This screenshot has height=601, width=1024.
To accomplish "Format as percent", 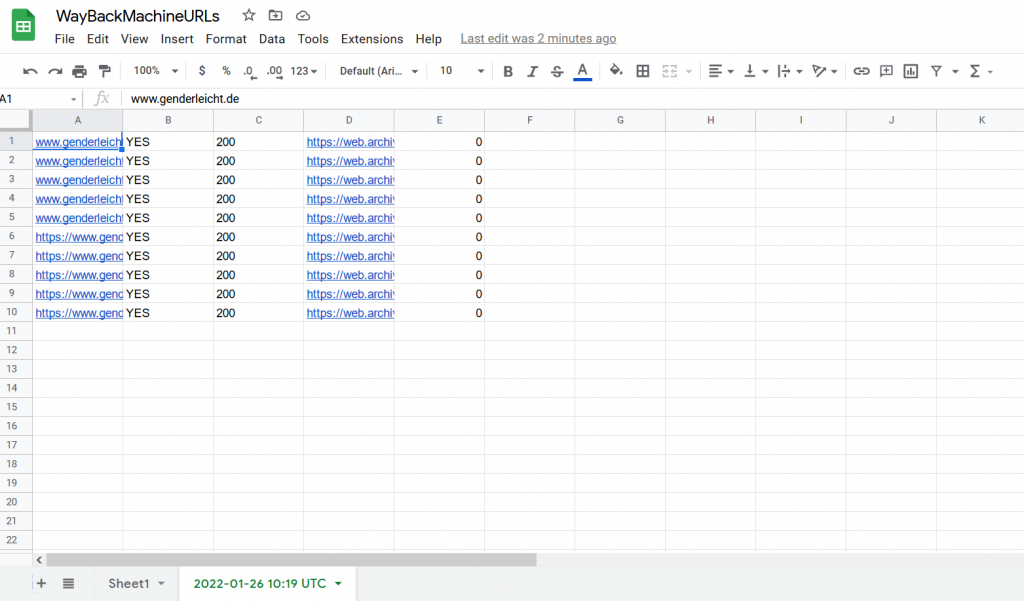I will coord(226,71).
